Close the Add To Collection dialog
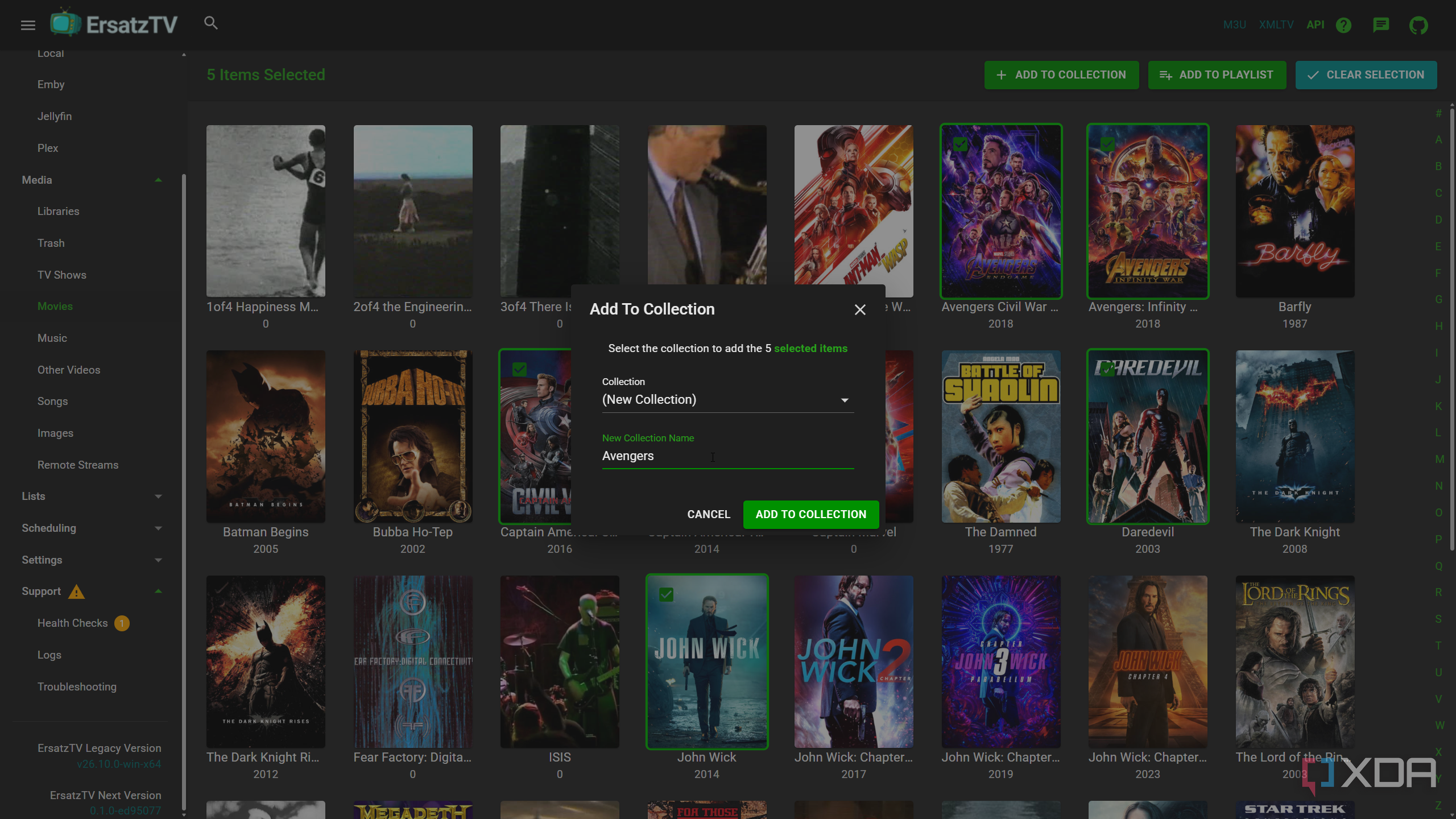This screenshot has height=819, width=1456. [x=860, y=309]
